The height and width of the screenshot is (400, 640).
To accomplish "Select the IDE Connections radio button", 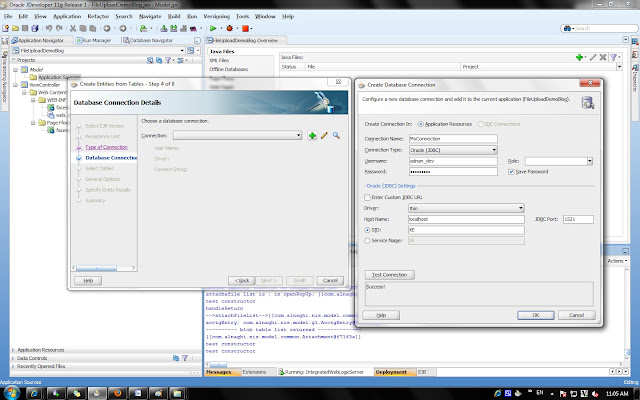I will click(x=480, y=124).
